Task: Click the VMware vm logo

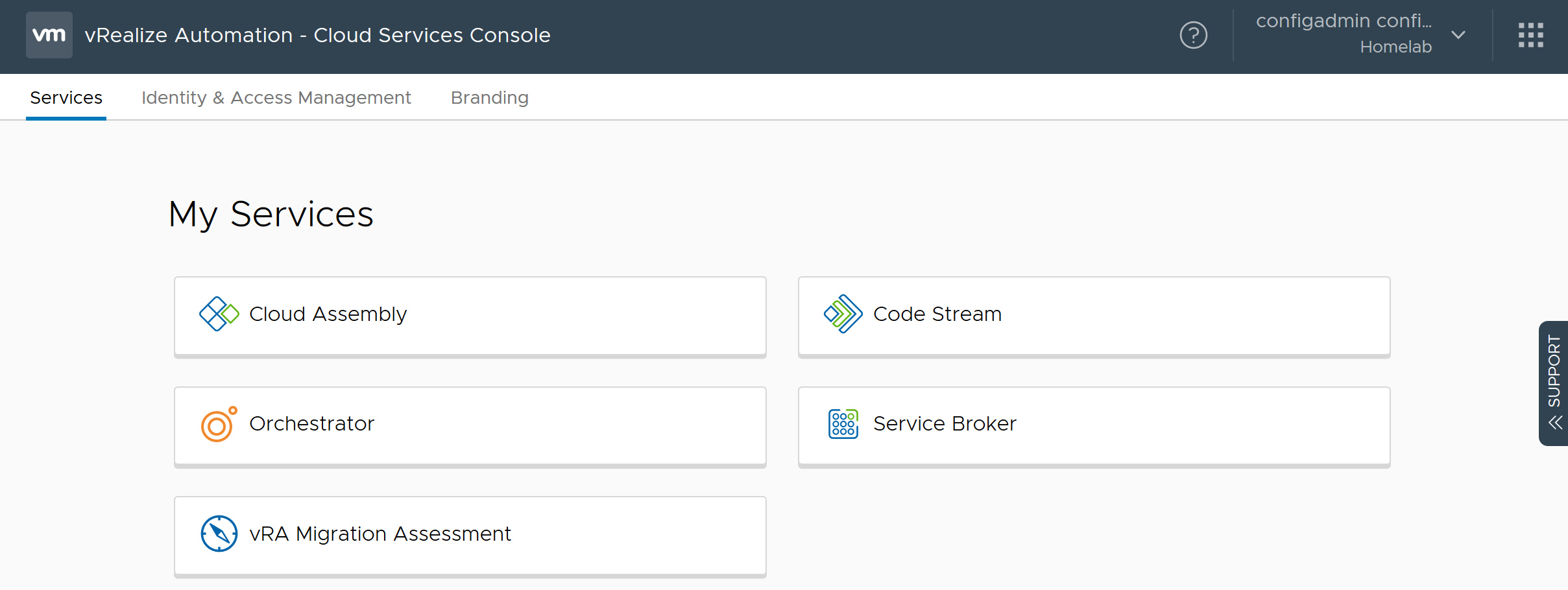Action: point(49,35)
